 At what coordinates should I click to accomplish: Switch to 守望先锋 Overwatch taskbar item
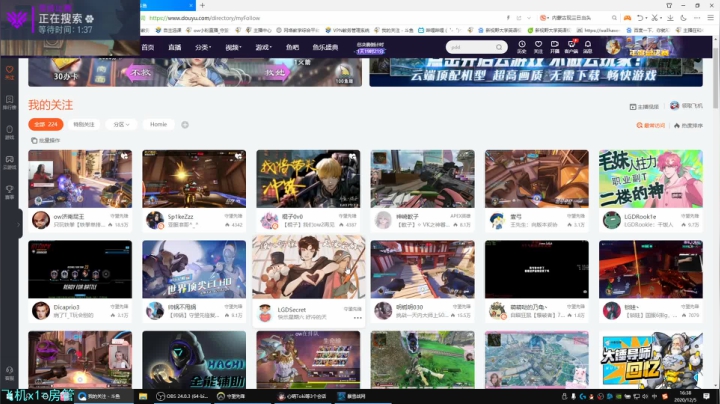pyautogui.click(x=231, y=396)
